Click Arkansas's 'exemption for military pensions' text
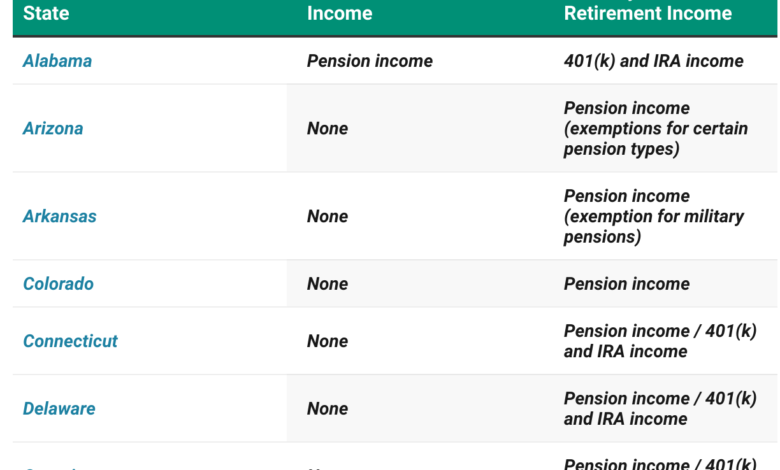 (653, 227)
